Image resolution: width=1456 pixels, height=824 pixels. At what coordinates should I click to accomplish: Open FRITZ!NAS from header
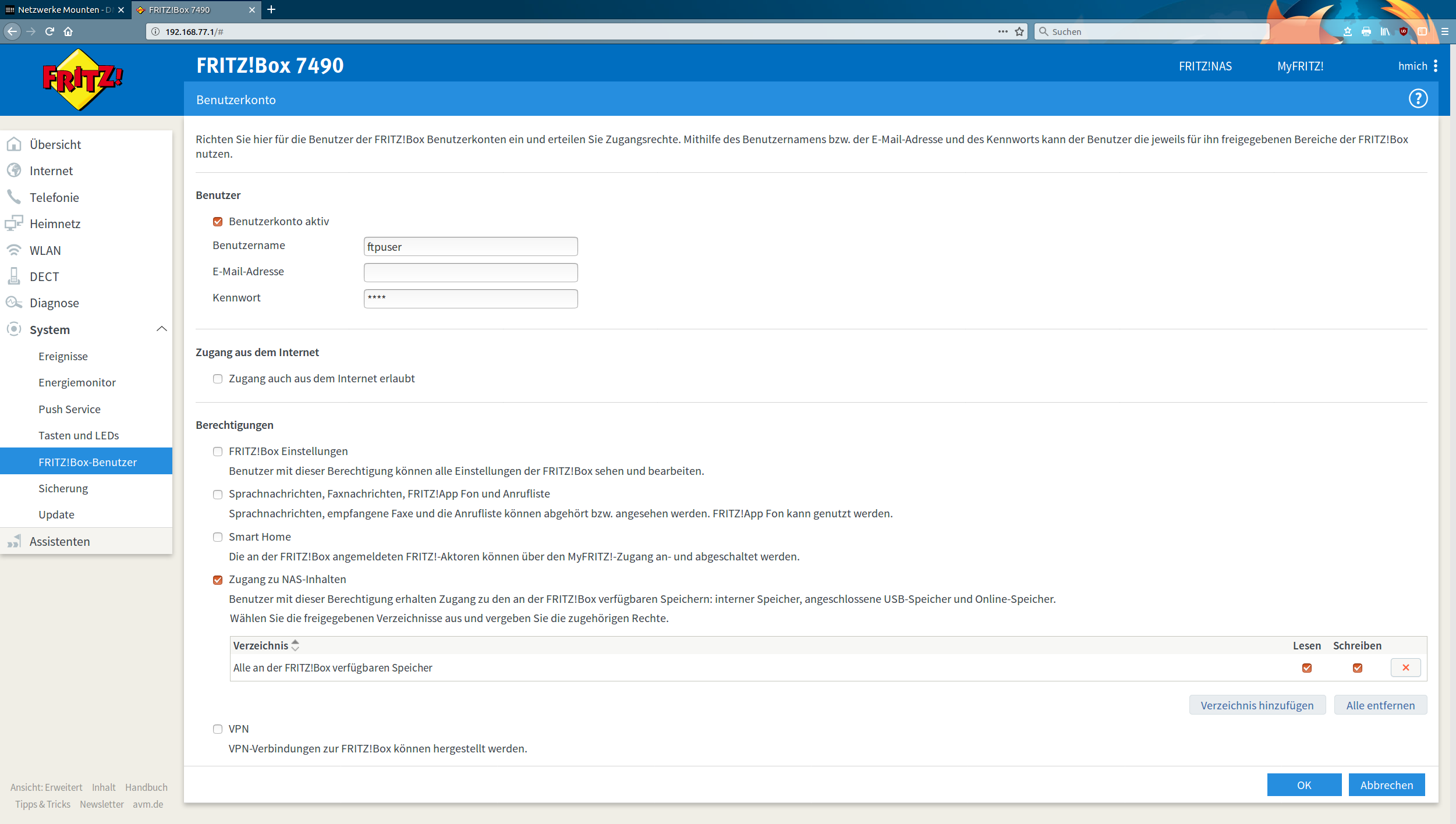(1205, 66)
